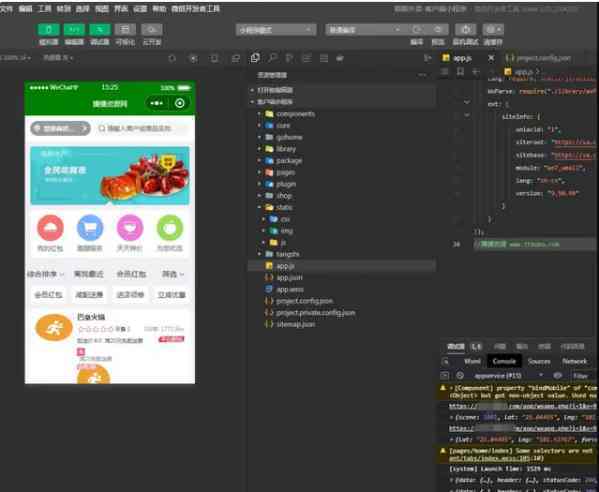Open the cloud development button
The height and width of the screenshot is (492, 599).
tap(152, 29)
